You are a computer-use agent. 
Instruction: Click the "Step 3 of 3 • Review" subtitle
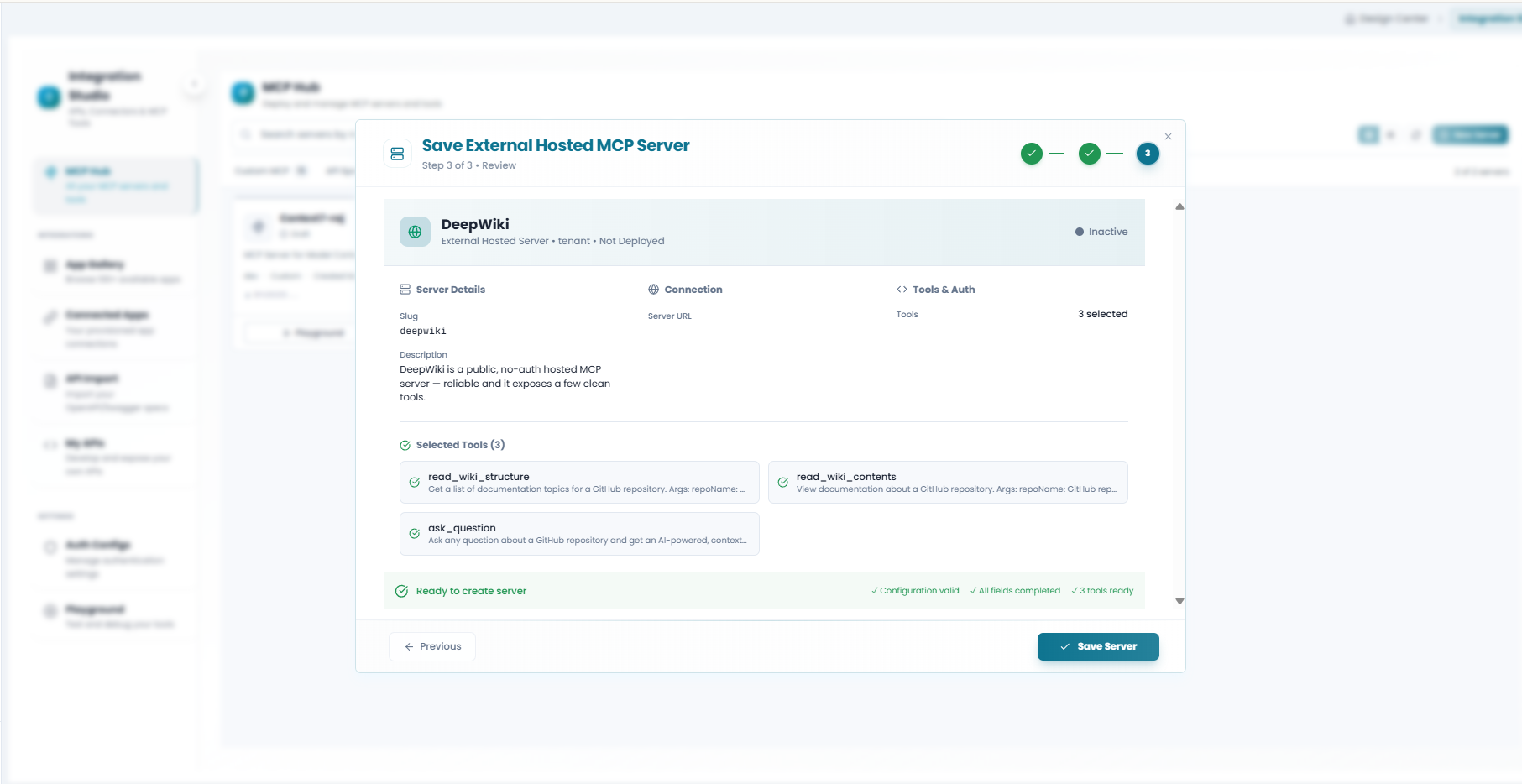click(x=469, y=165)
